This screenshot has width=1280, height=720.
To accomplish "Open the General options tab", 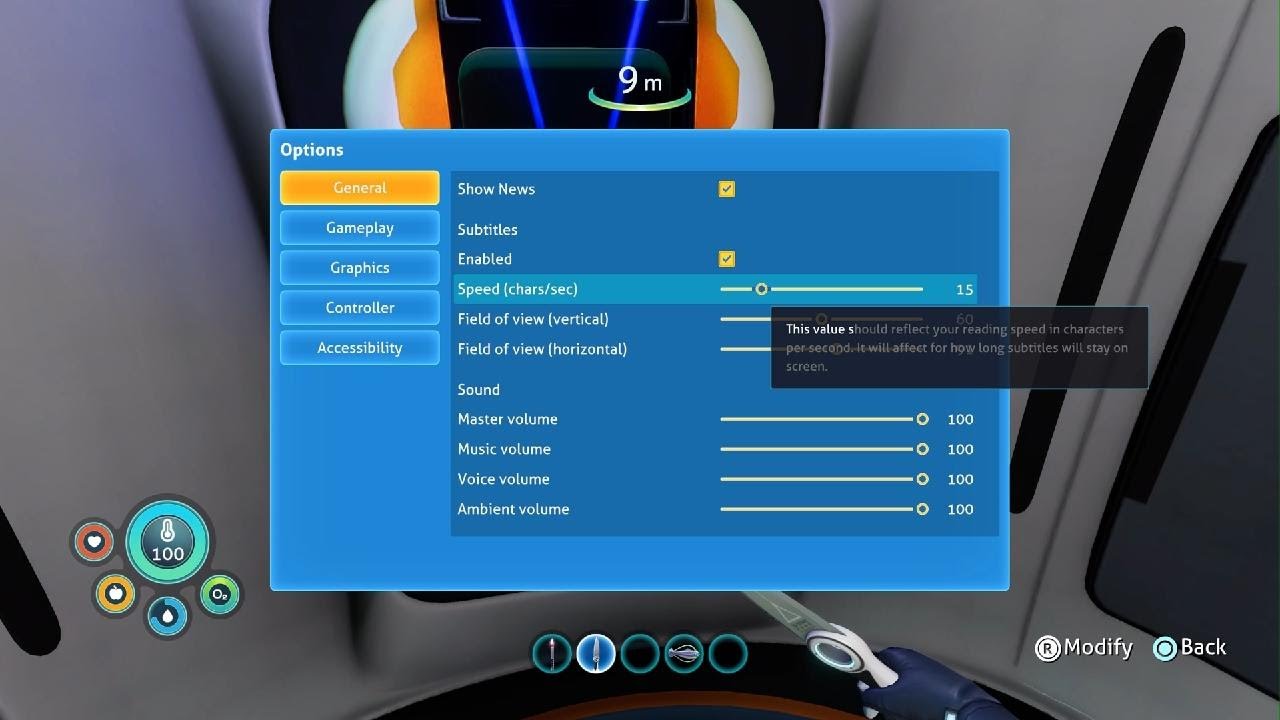I will [x=359, y=188].
